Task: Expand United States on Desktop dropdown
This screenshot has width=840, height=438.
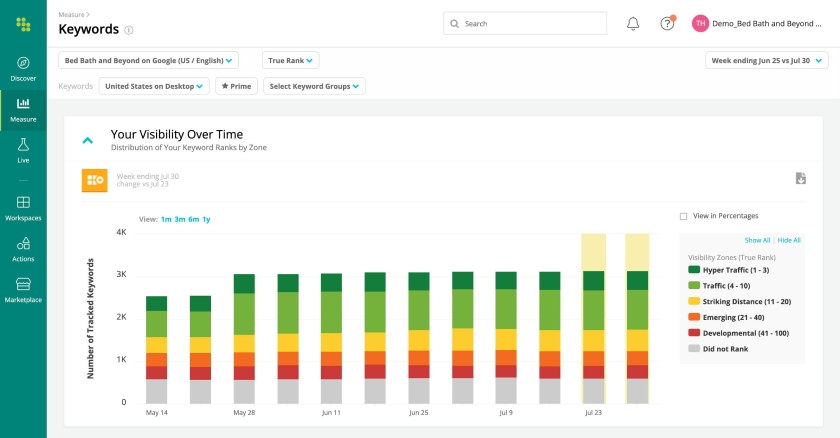Action: (x=155, y=87)
